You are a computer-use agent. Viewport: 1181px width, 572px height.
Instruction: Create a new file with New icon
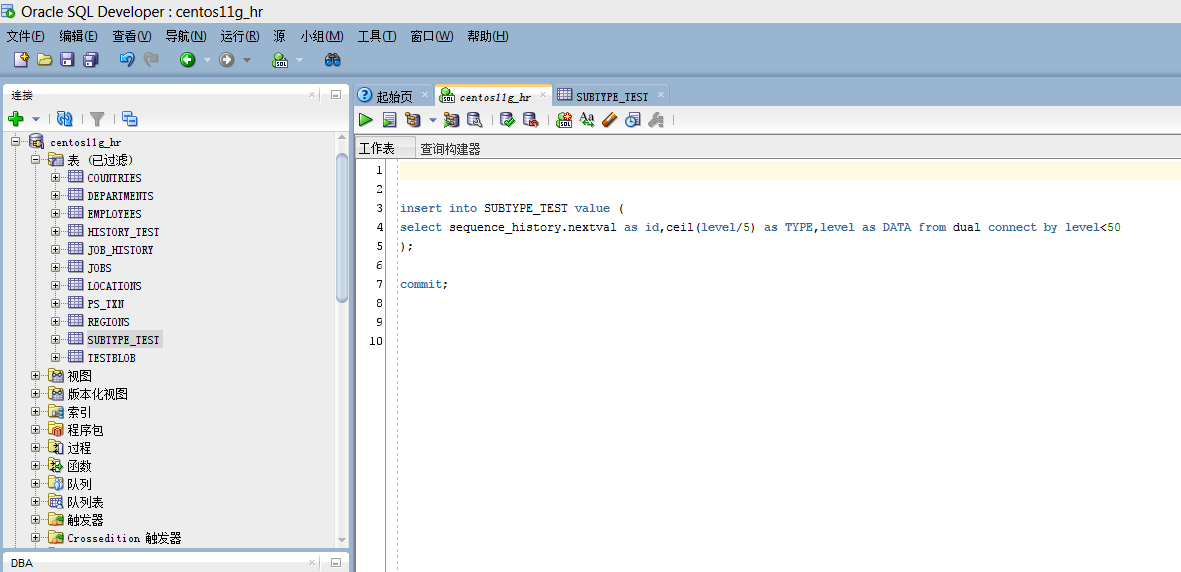click(21, 60)
